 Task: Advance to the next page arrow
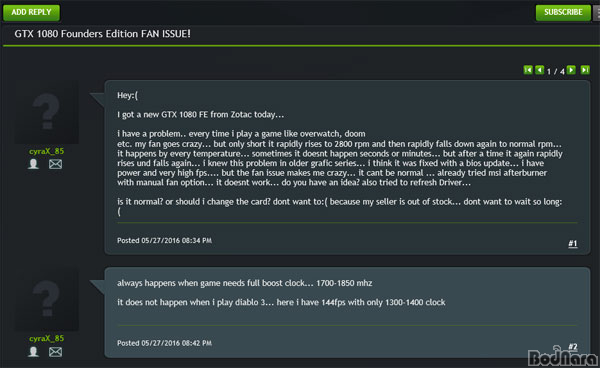coord(571,70)
